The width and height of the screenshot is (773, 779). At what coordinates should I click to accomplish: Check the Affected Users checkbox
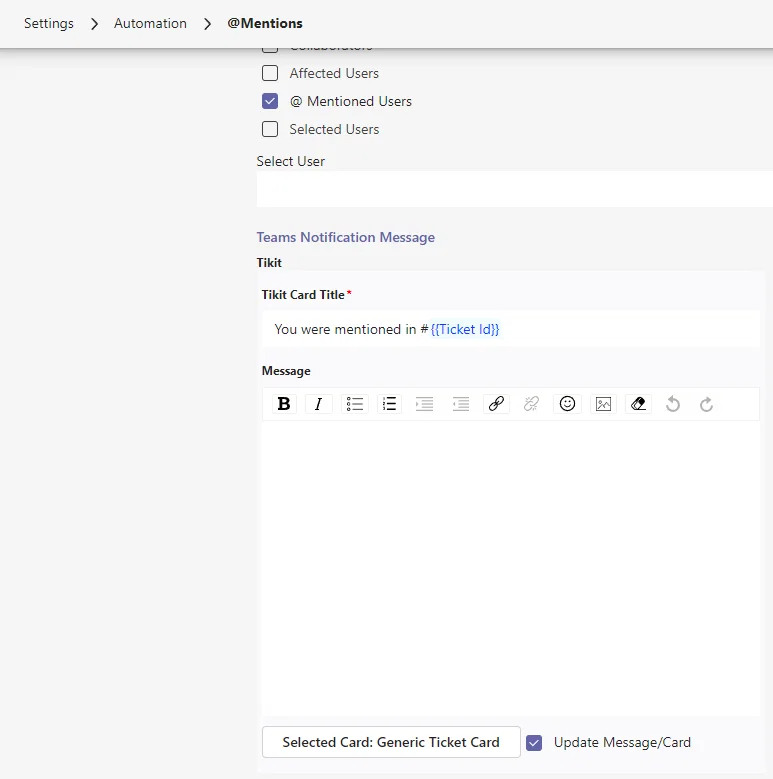tap(270, 73)
